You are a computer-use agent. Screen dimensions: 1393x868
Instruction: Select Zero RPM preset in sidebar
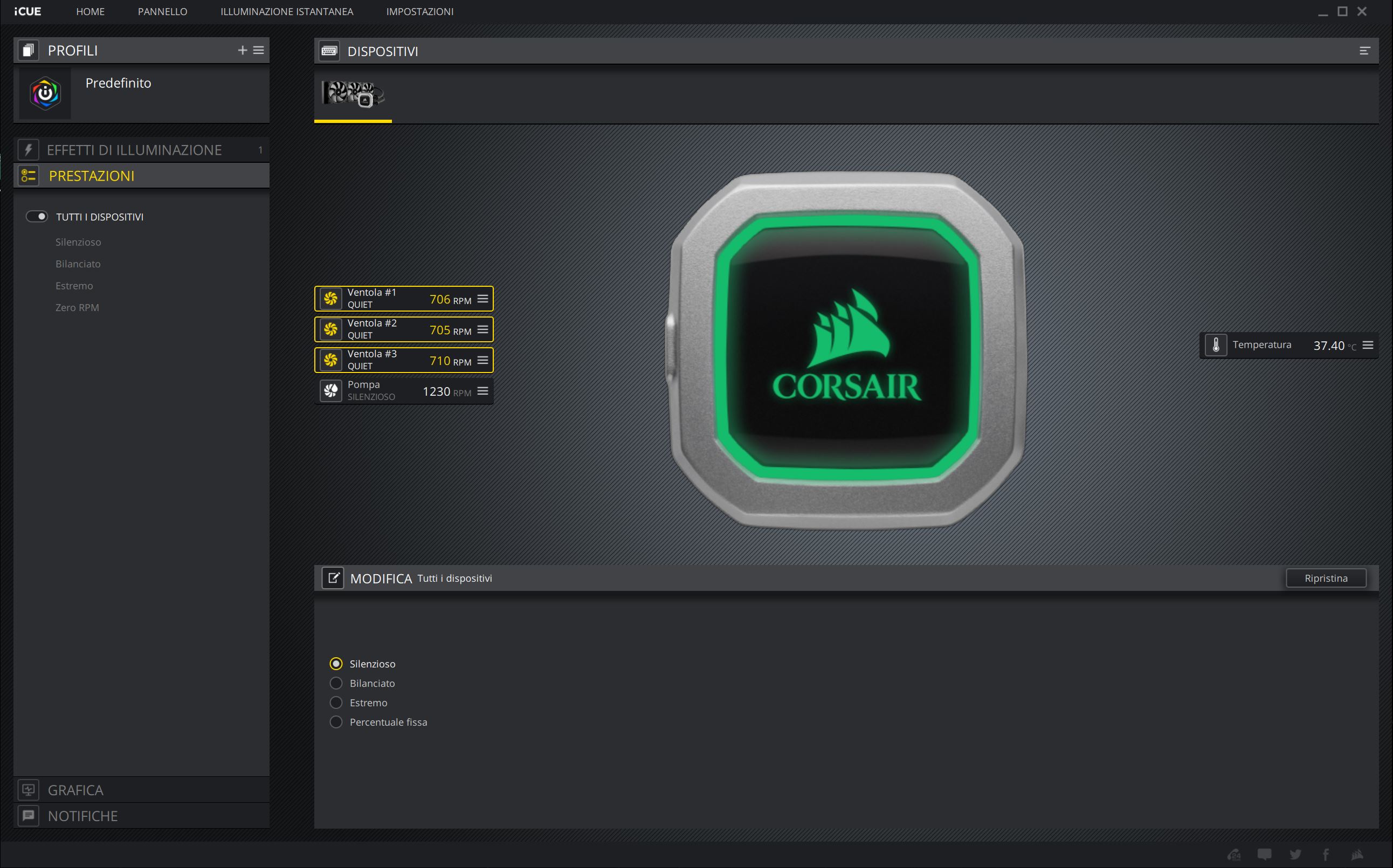tap(77, 308)
